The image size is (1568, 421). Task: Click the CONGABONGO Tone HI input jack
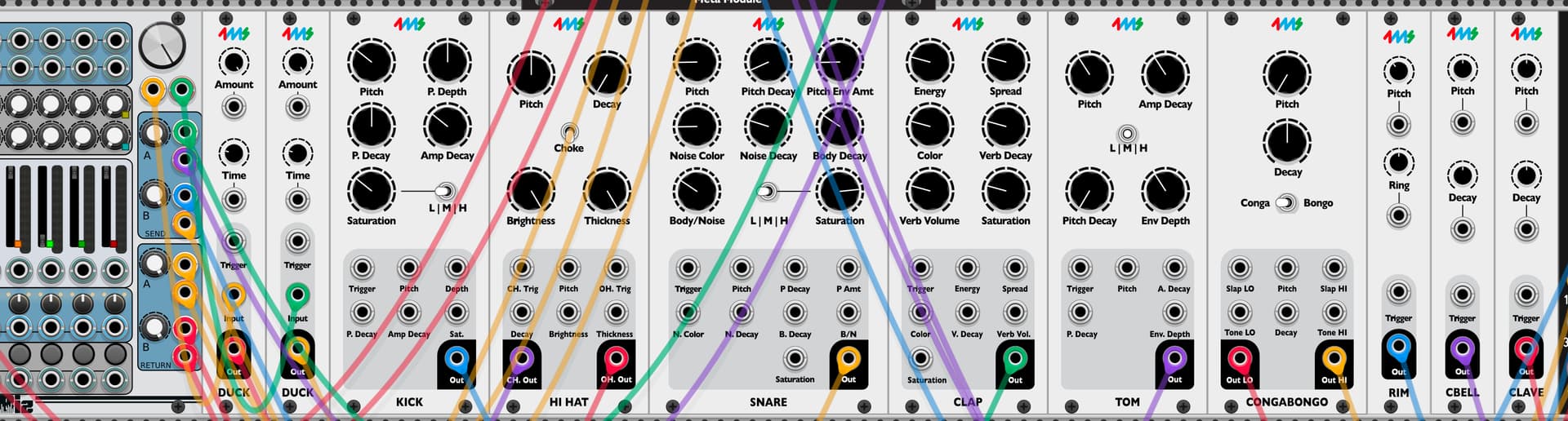(x=1334, y=312)
